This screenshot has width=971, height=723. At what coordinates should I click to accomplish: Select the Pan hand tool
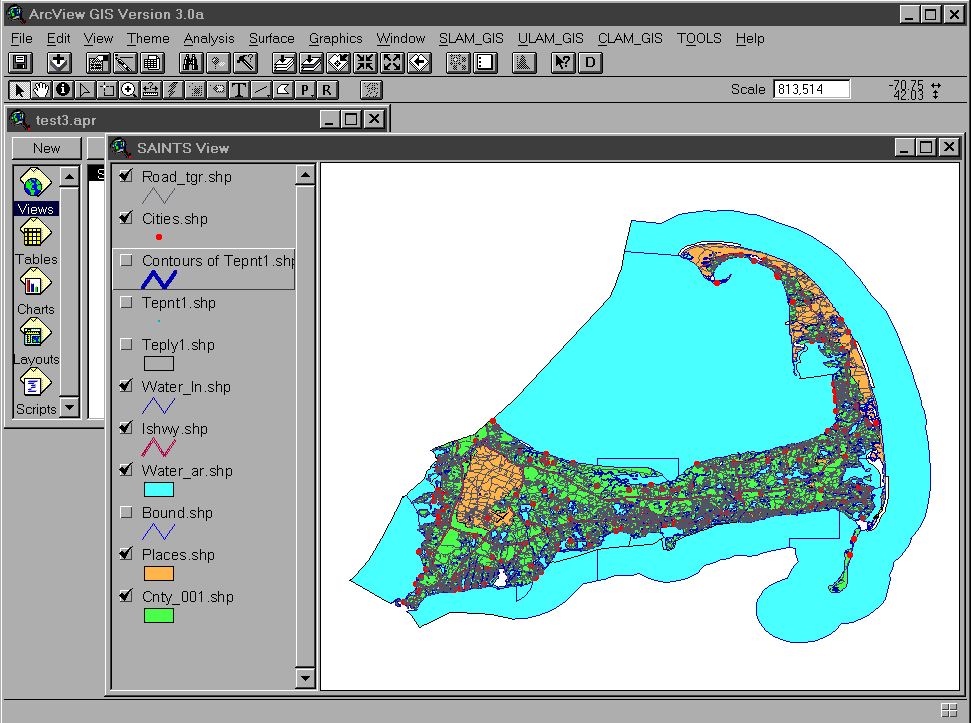point(41,90)
